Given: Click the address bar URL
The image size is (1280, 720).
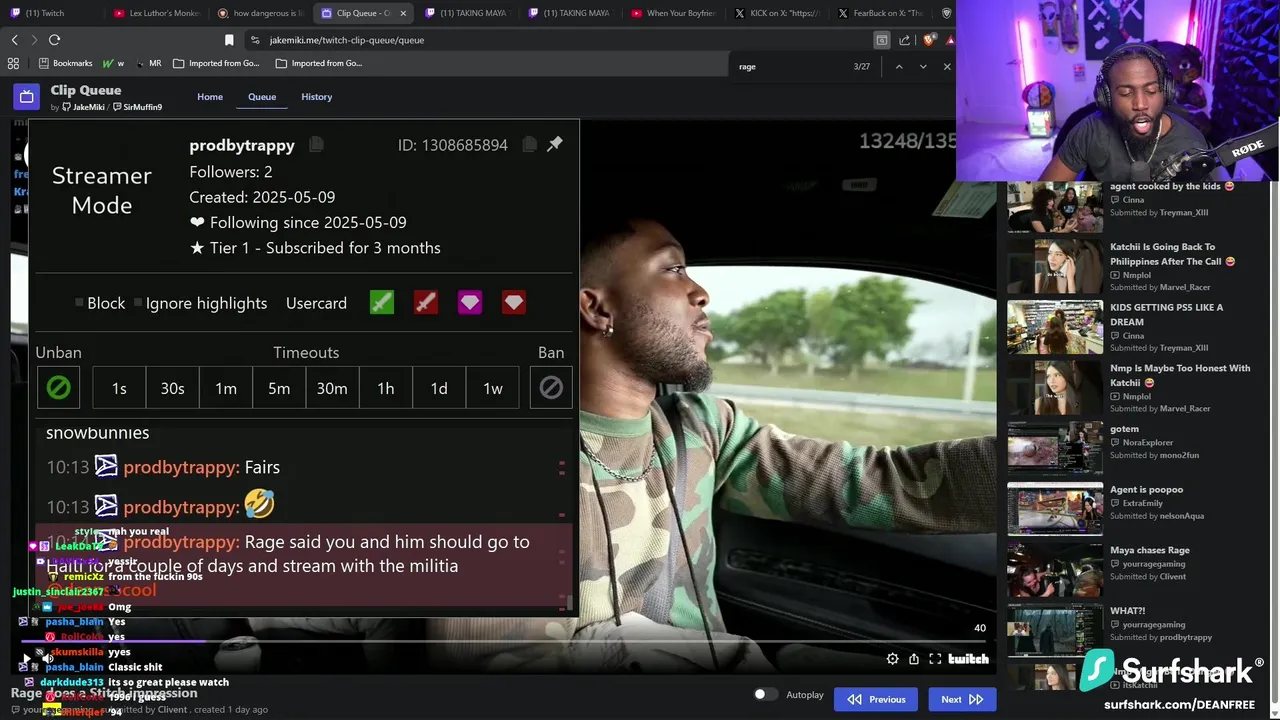Looking at the screenshot, I should (347, 40).
